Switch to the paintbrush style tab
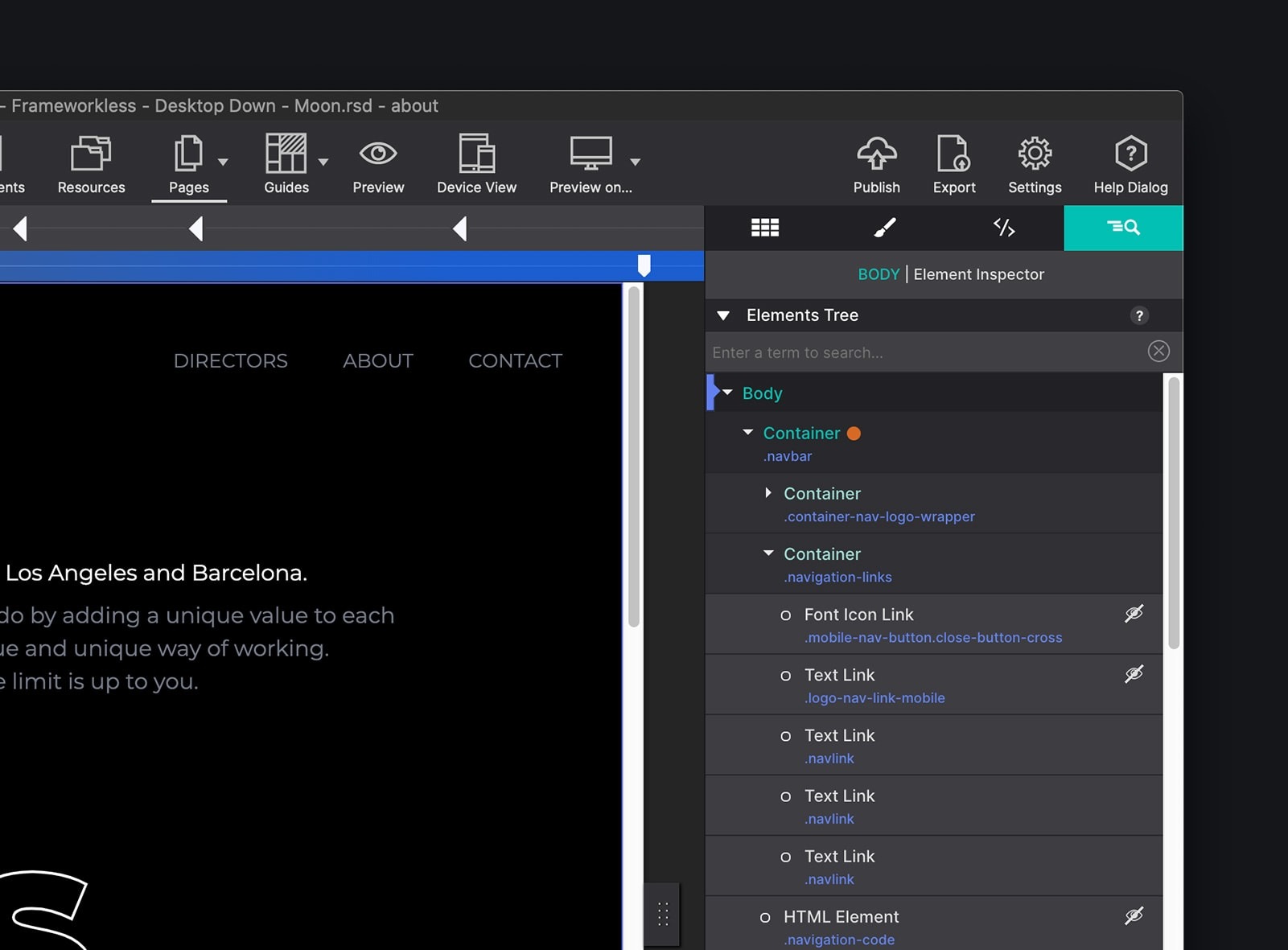The width and height of the screenshot is (1288, 950). (x=884, y=228)
